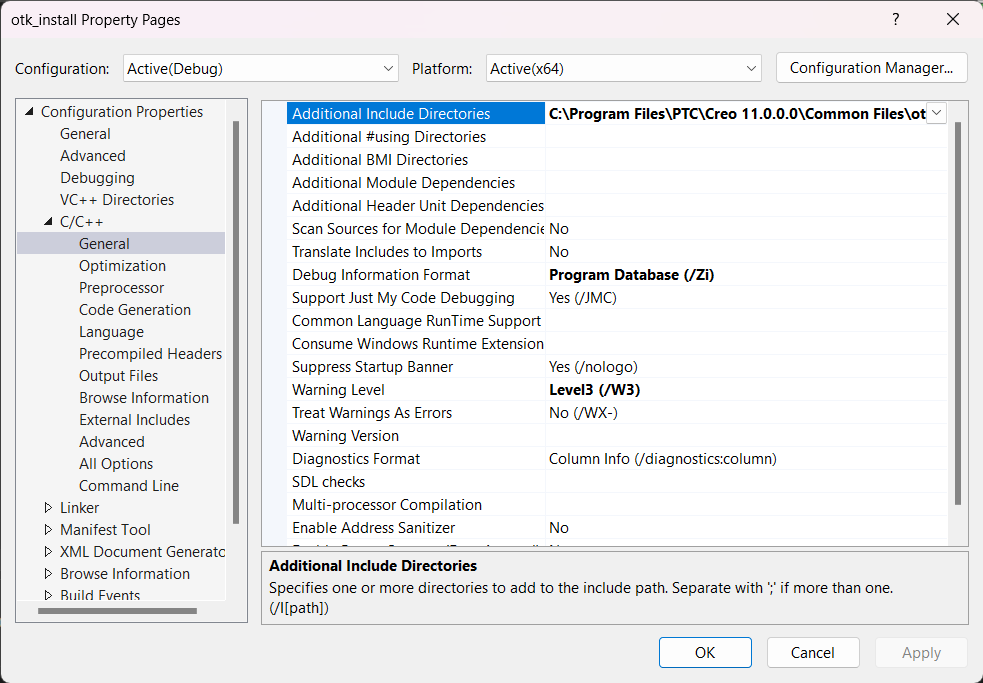Click the help question mark icon
Viewport: 983px width, 683px height.
click(x=895, y=19)
